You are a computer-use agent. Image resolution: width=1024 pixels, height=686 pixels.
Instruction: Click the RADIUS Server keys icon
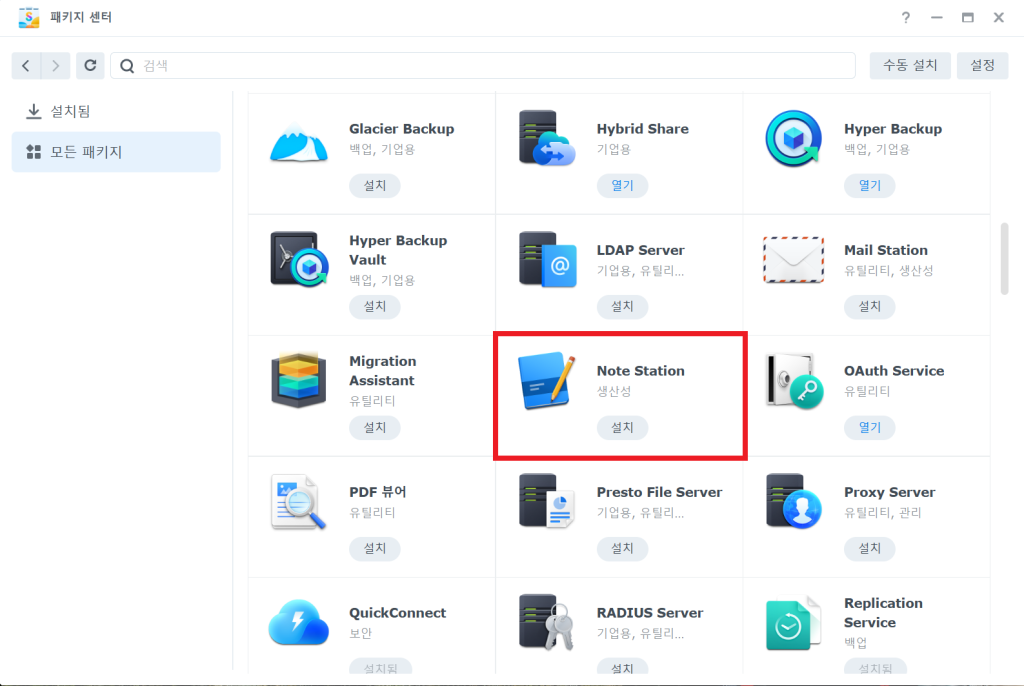[547, 622]
